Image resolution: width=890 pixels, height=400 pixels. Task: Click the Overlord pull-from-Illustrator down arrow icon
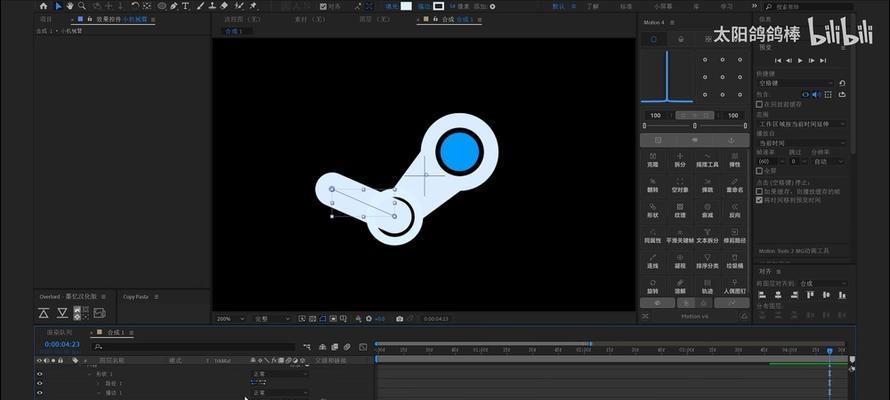(x=62, y=313)
